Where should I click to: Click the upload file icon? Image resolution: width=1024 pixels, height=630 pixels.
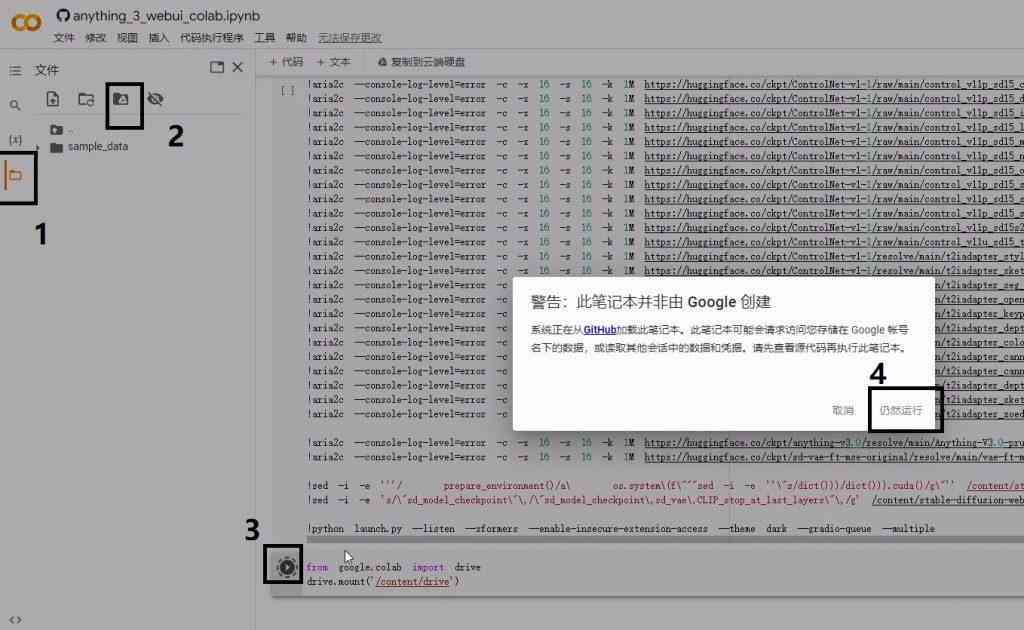(53, 99)
